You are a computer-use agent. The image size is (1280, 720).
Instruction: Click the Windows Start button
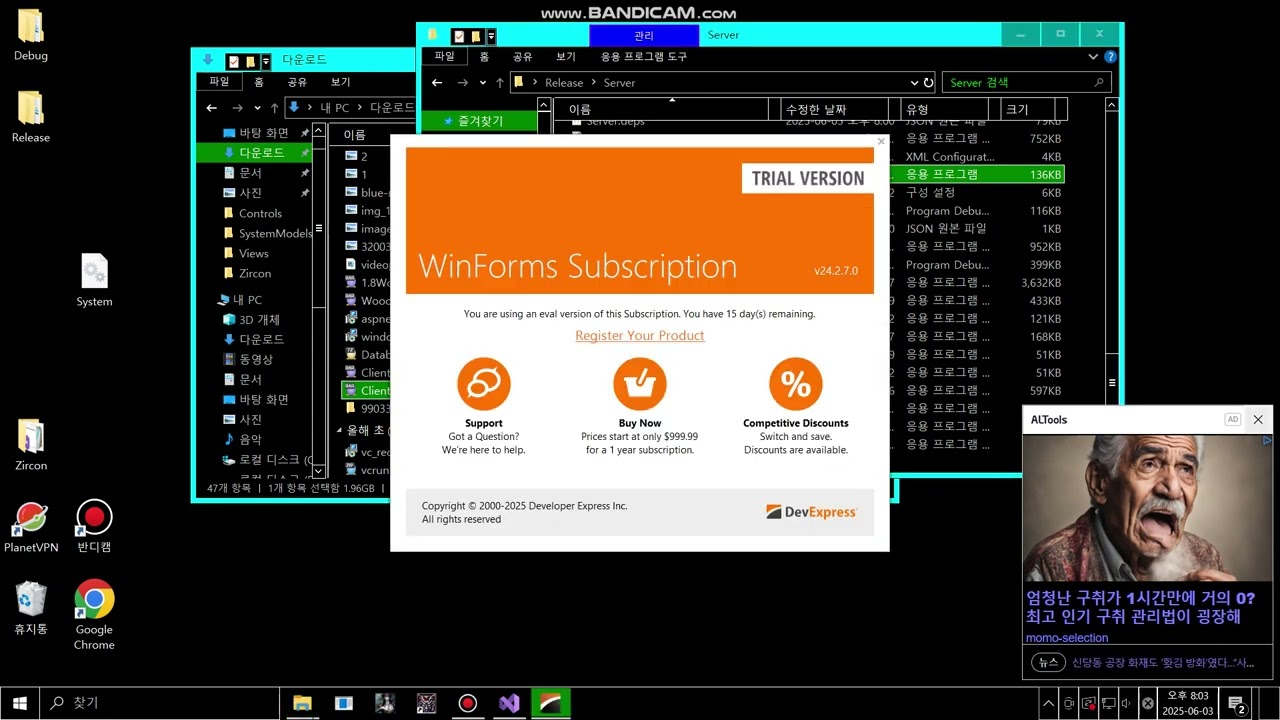19,703
